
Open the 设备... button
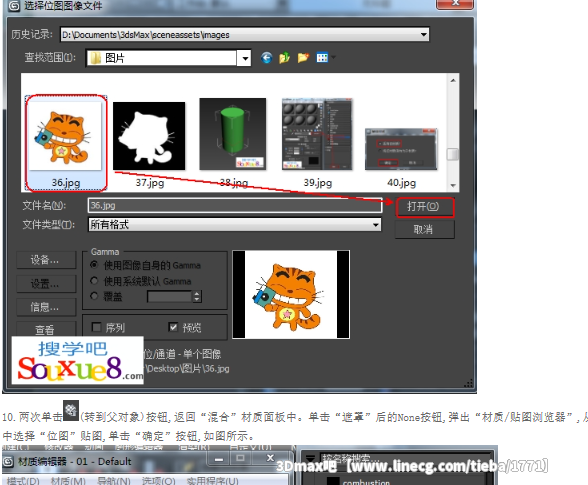(x=46, y=260)
